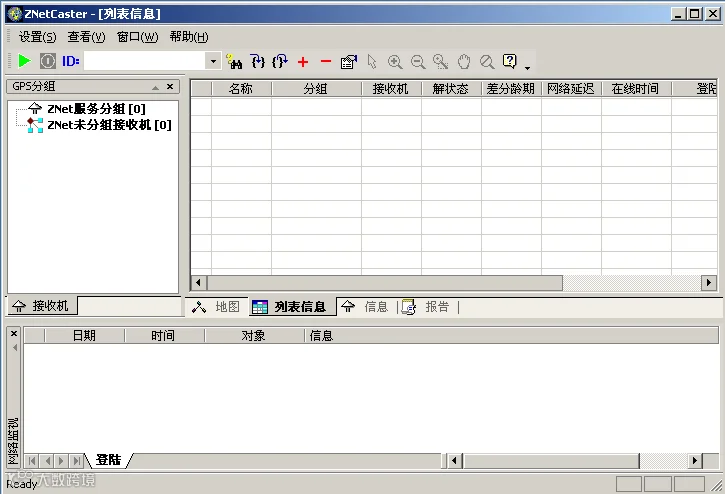725x494 pixels.
Task: Click the 网络延迟 column header
Action: (x=571, y=89)
